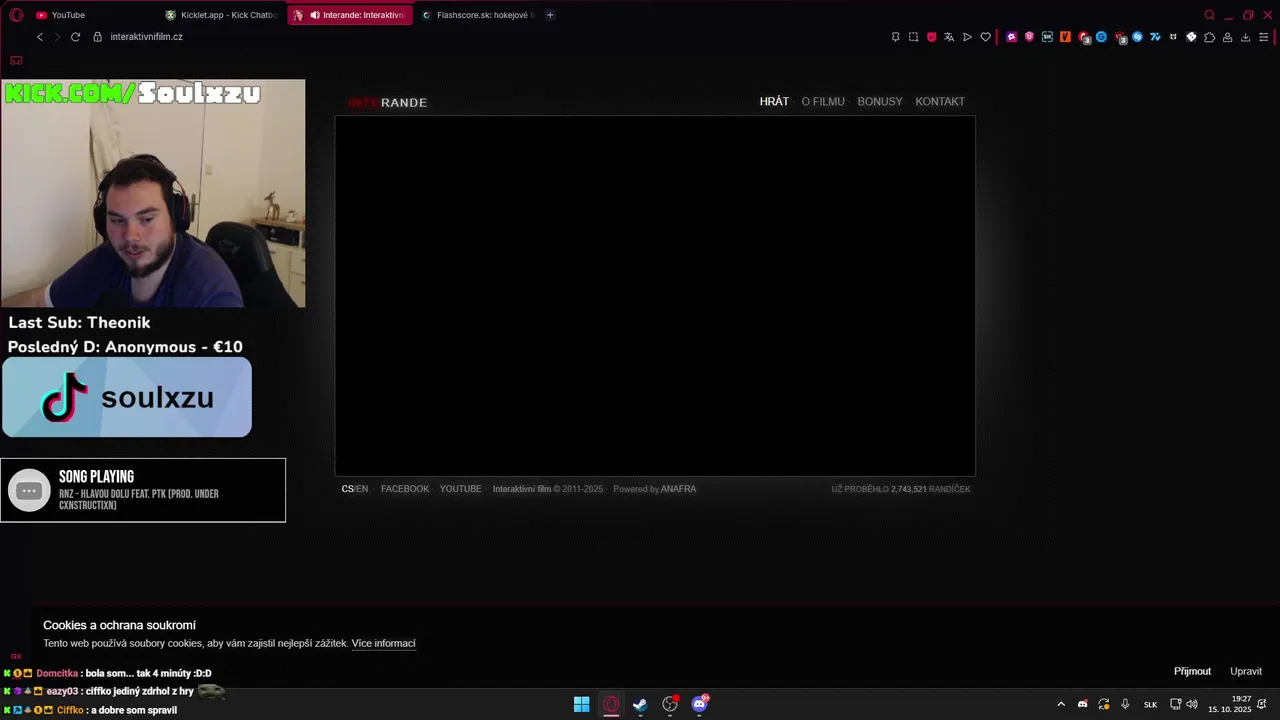
Task: Open a new browser tab
Action: click(x=550, y=15)
